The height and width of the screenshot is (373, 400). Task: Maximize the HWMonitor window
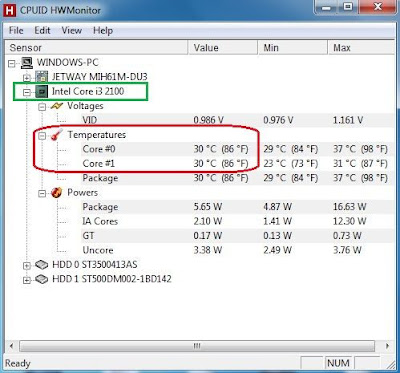[x=348, y=7]
